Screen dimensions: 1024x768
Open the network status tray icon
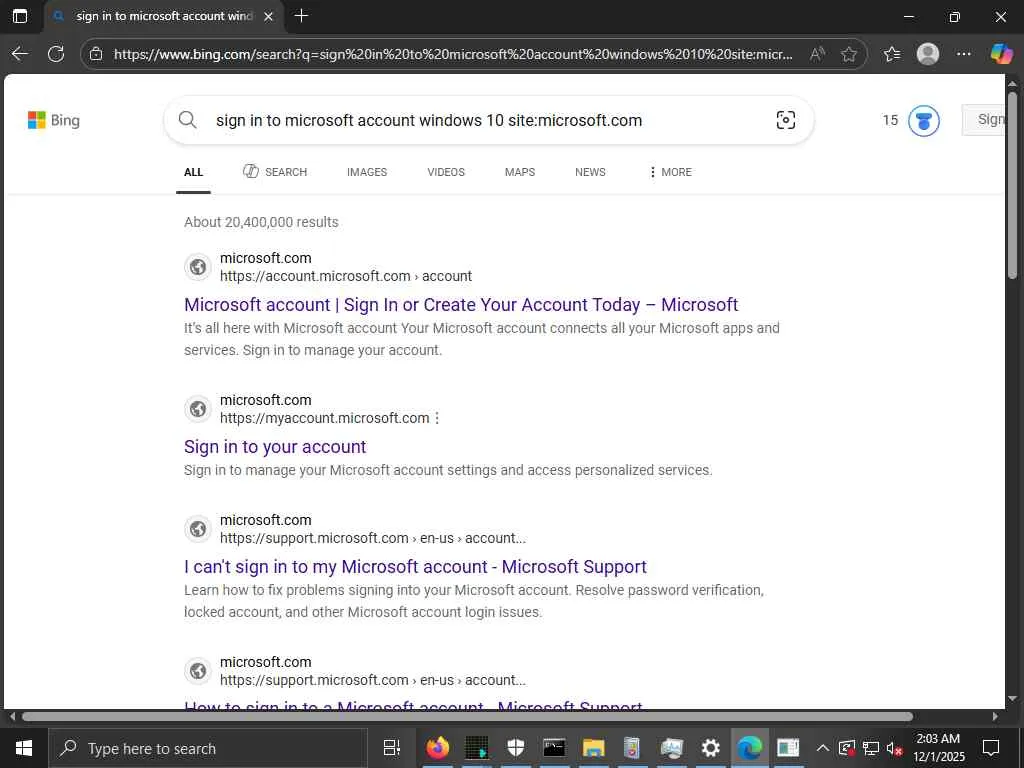pos(871,748)
